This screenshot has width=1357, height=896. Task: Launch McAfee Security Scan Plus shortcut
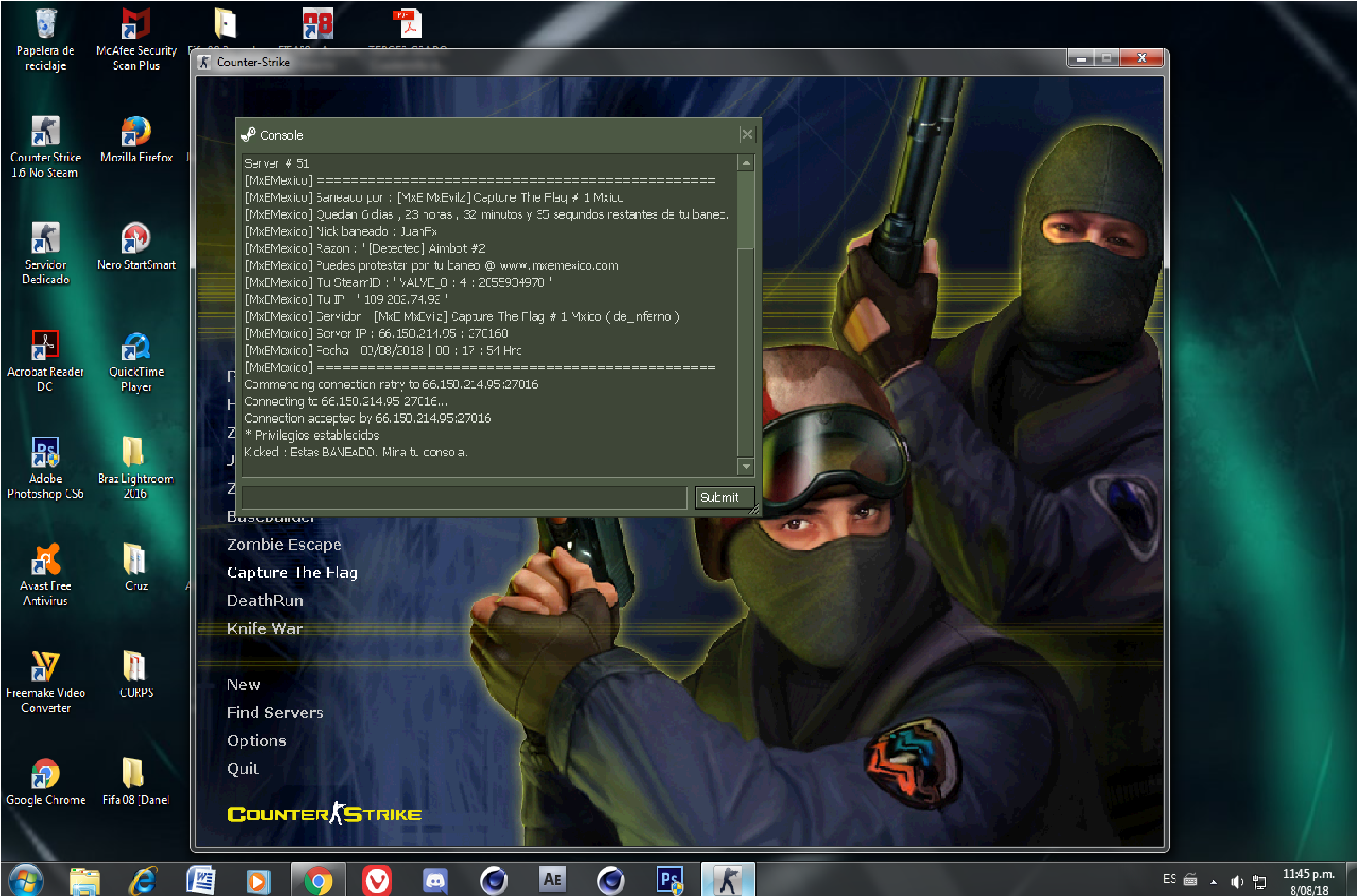(136, 39)
